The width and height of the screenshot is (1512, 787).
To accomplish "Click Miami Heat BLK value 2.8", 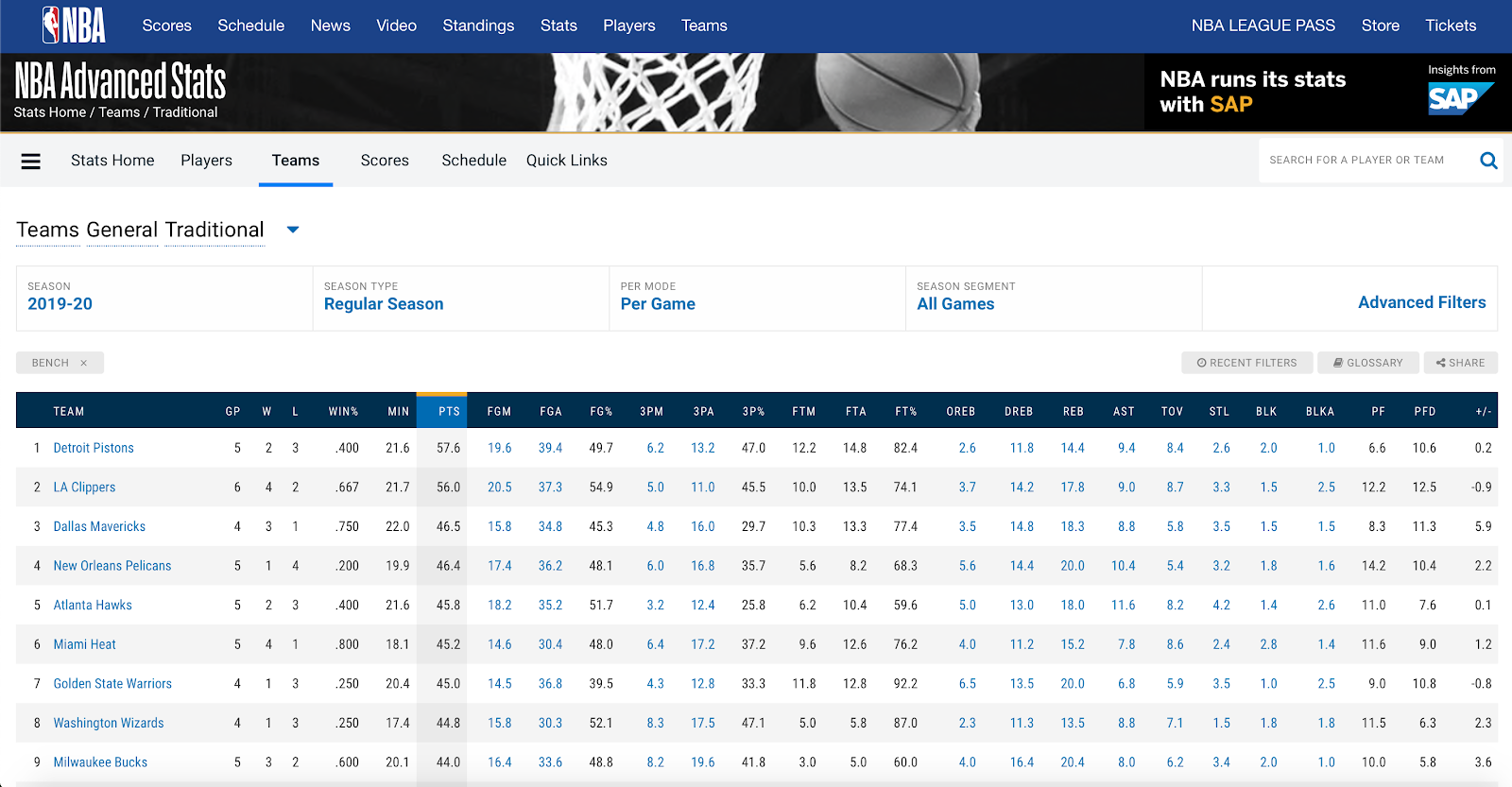I will [x=1269, y=645].
